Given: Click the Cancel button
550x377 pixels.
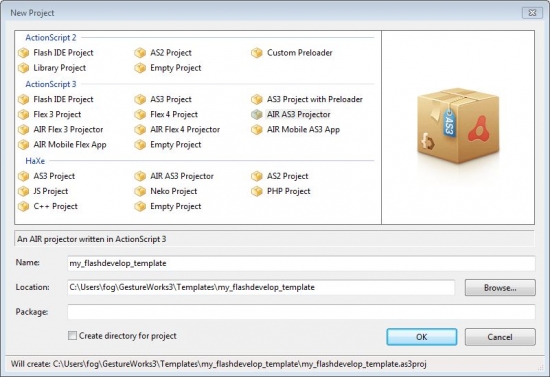Looking at the screenshot, I should point(500,337).
